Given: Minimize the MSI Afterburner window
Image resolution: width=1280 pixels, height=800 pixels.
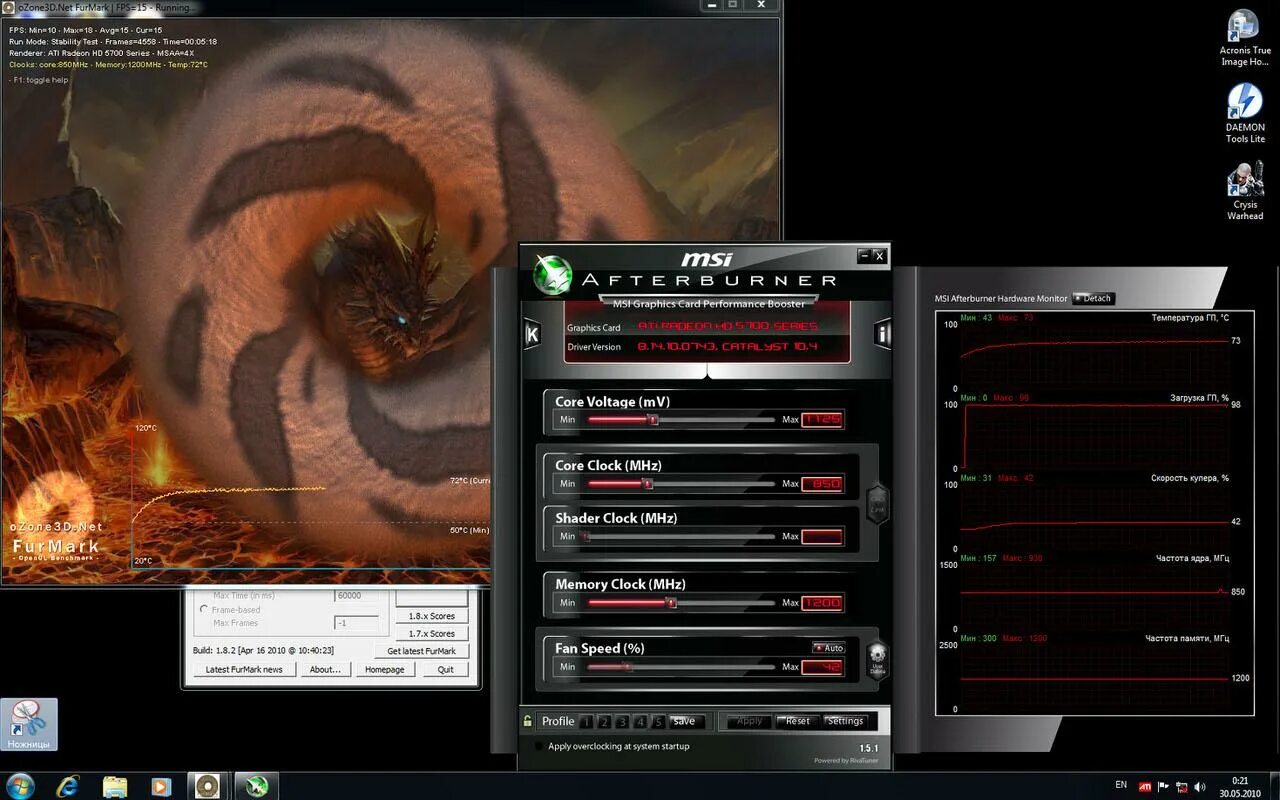Looking at the screenshot, I should coord(863,256).
